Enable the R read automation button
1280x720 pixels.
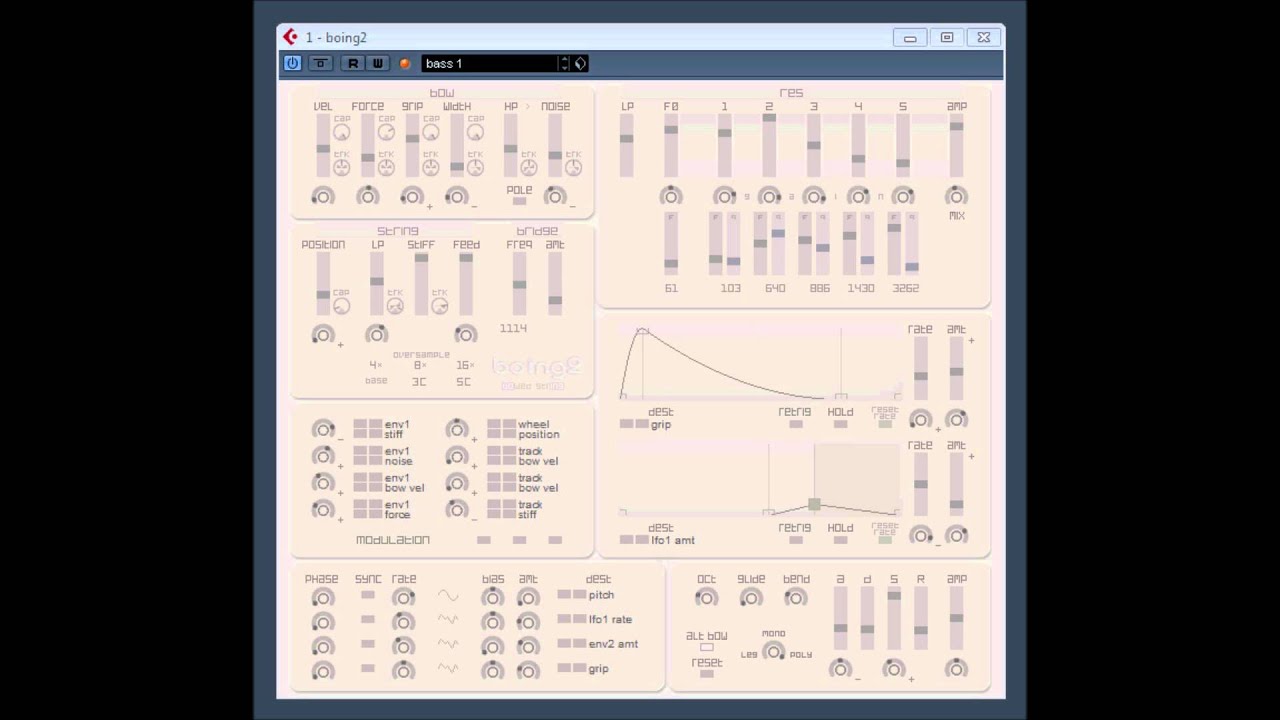[352, 63]
